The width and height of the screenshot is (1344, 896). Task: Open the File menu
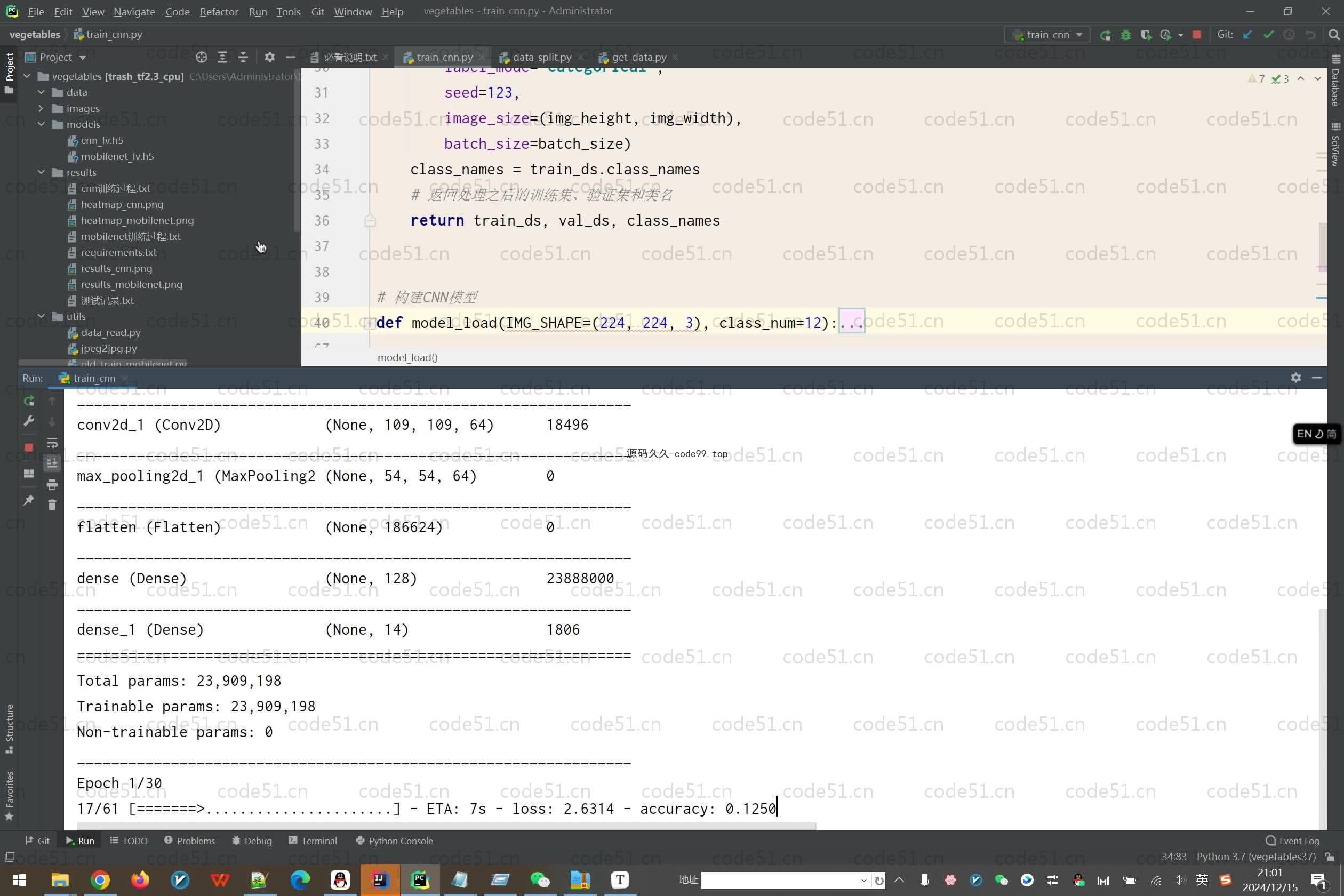coord(35,11)
